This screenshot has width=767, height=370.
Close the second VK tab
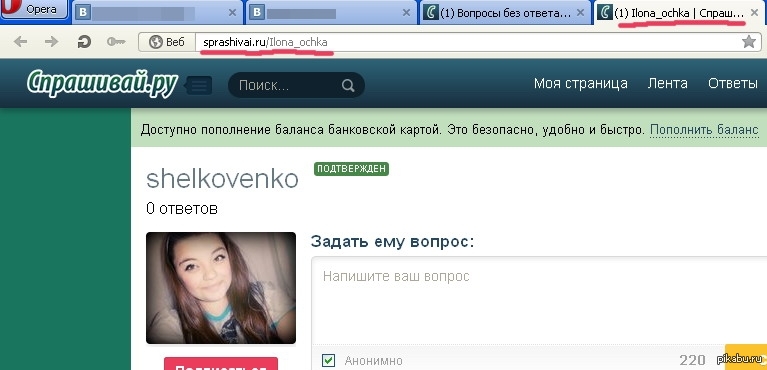tap(406, 13)
